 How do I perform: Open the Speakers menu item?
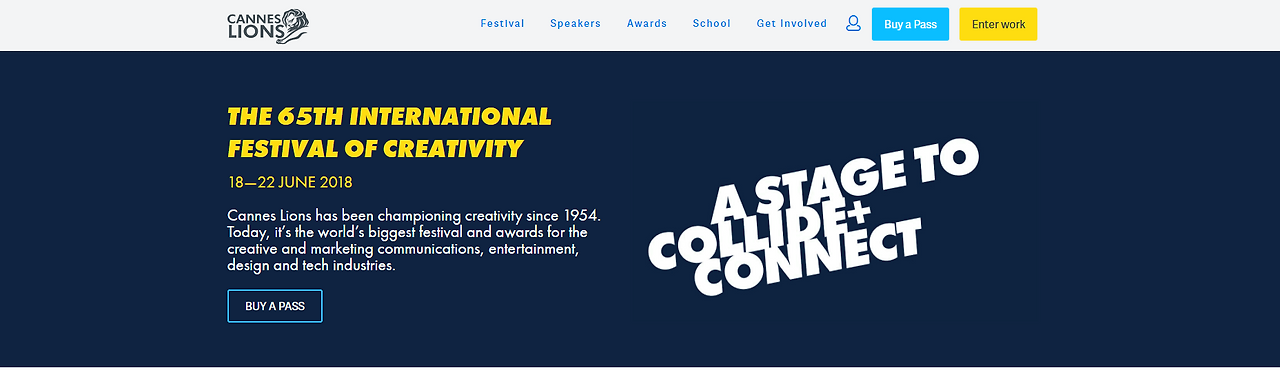point(575,24)
